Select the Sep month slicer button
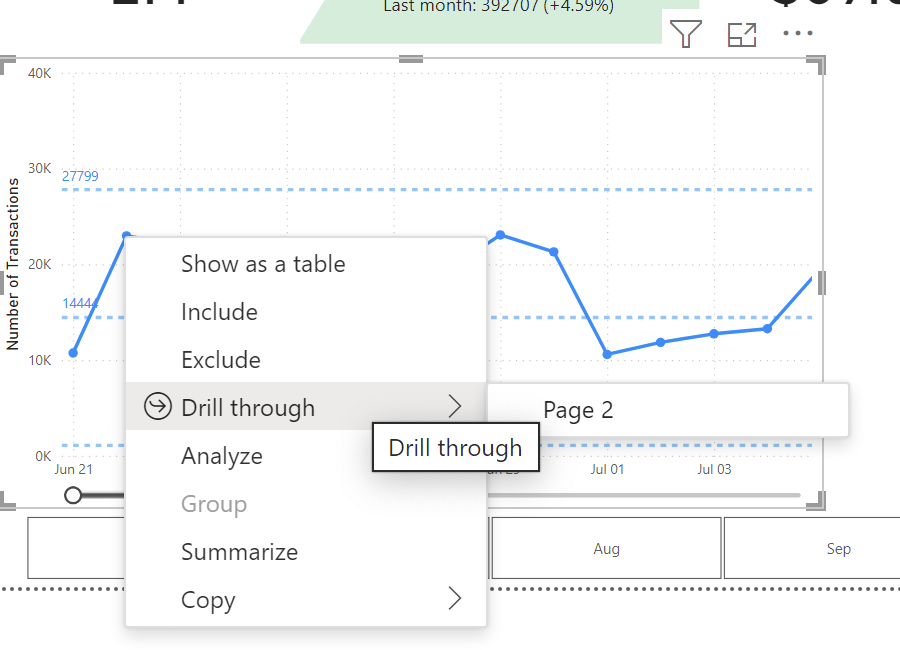 [812, 548]
